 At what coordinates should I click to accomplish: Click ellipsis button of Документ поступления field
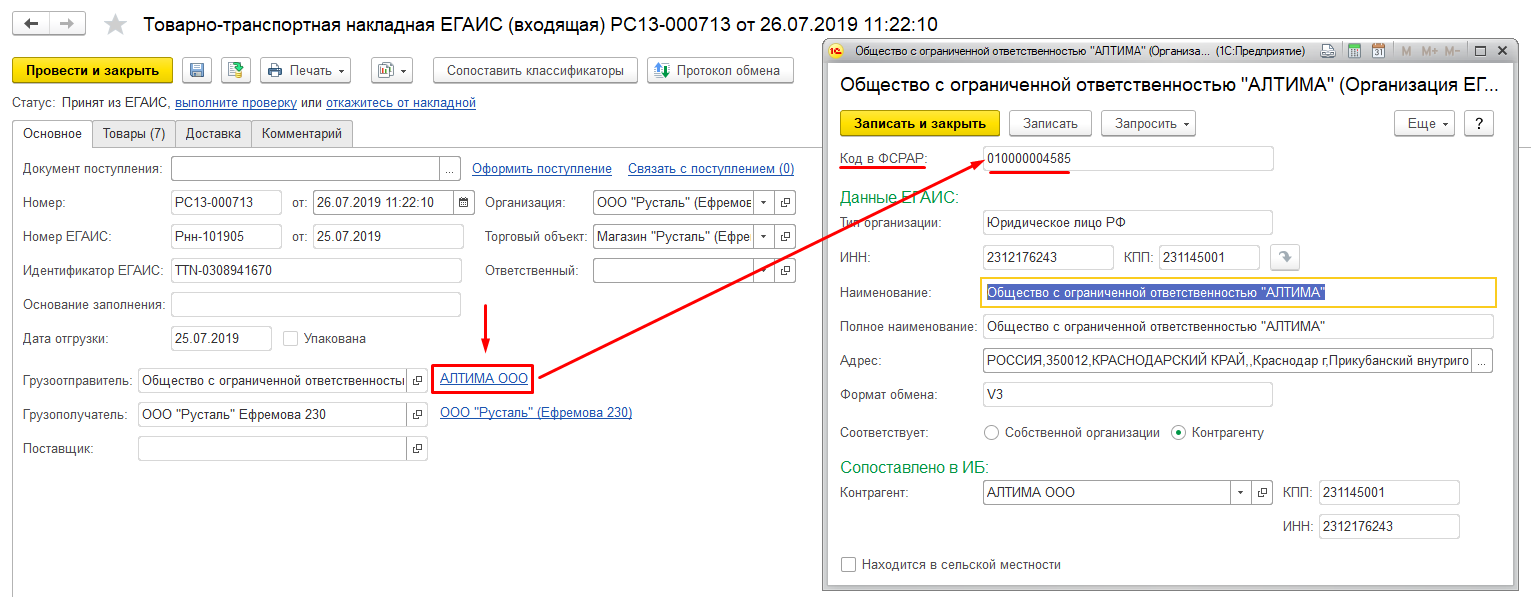coord(450,169)
